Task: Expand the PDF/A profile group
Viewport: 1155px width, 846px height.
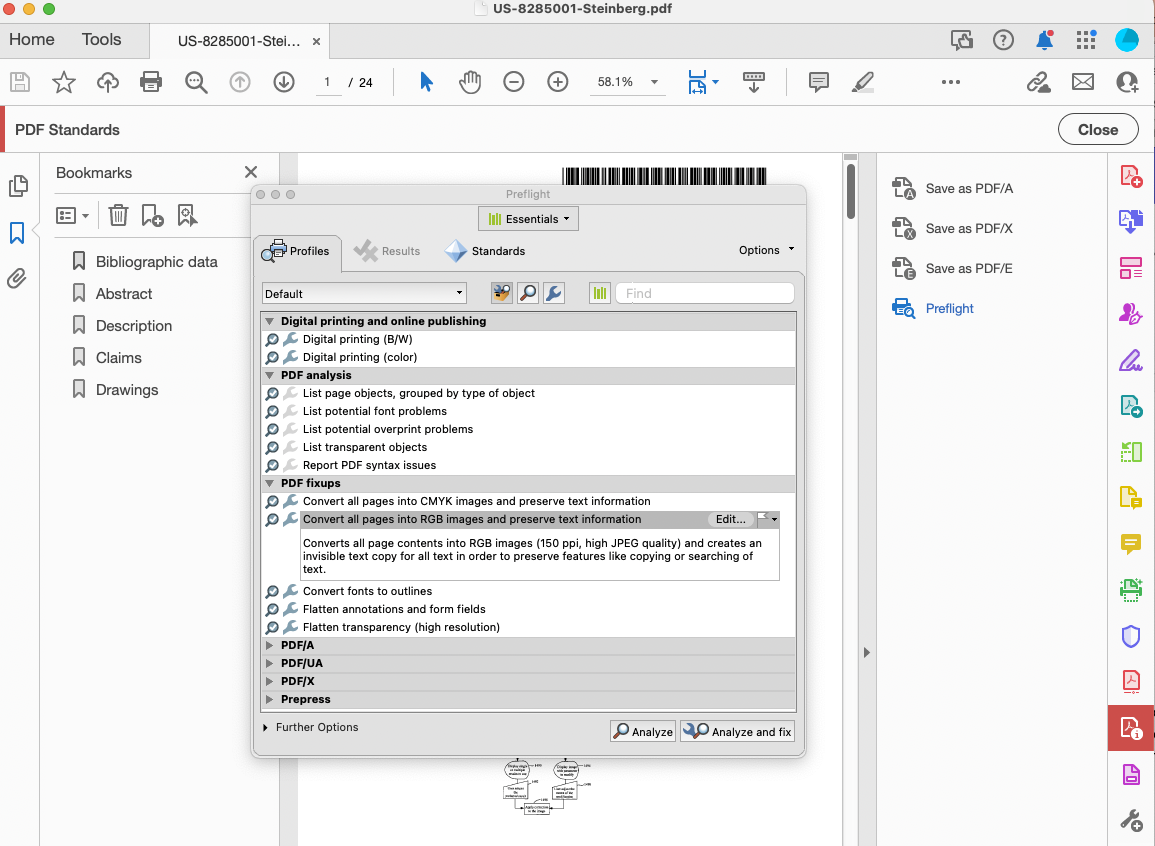Action: point(269,646)
